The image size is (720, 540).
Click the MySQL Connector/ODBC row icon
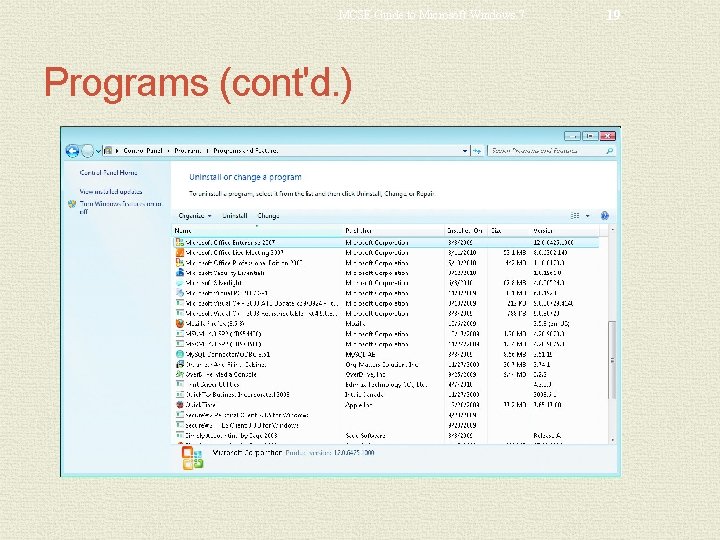pos(180,354)
